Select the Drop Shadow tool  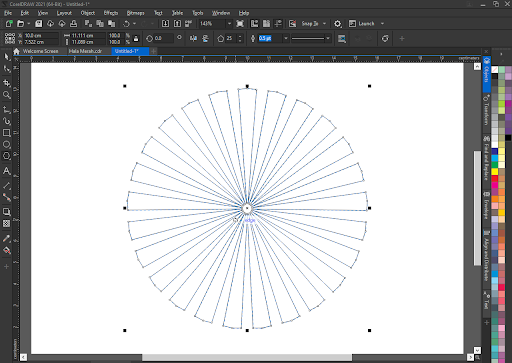coord(6,212)
